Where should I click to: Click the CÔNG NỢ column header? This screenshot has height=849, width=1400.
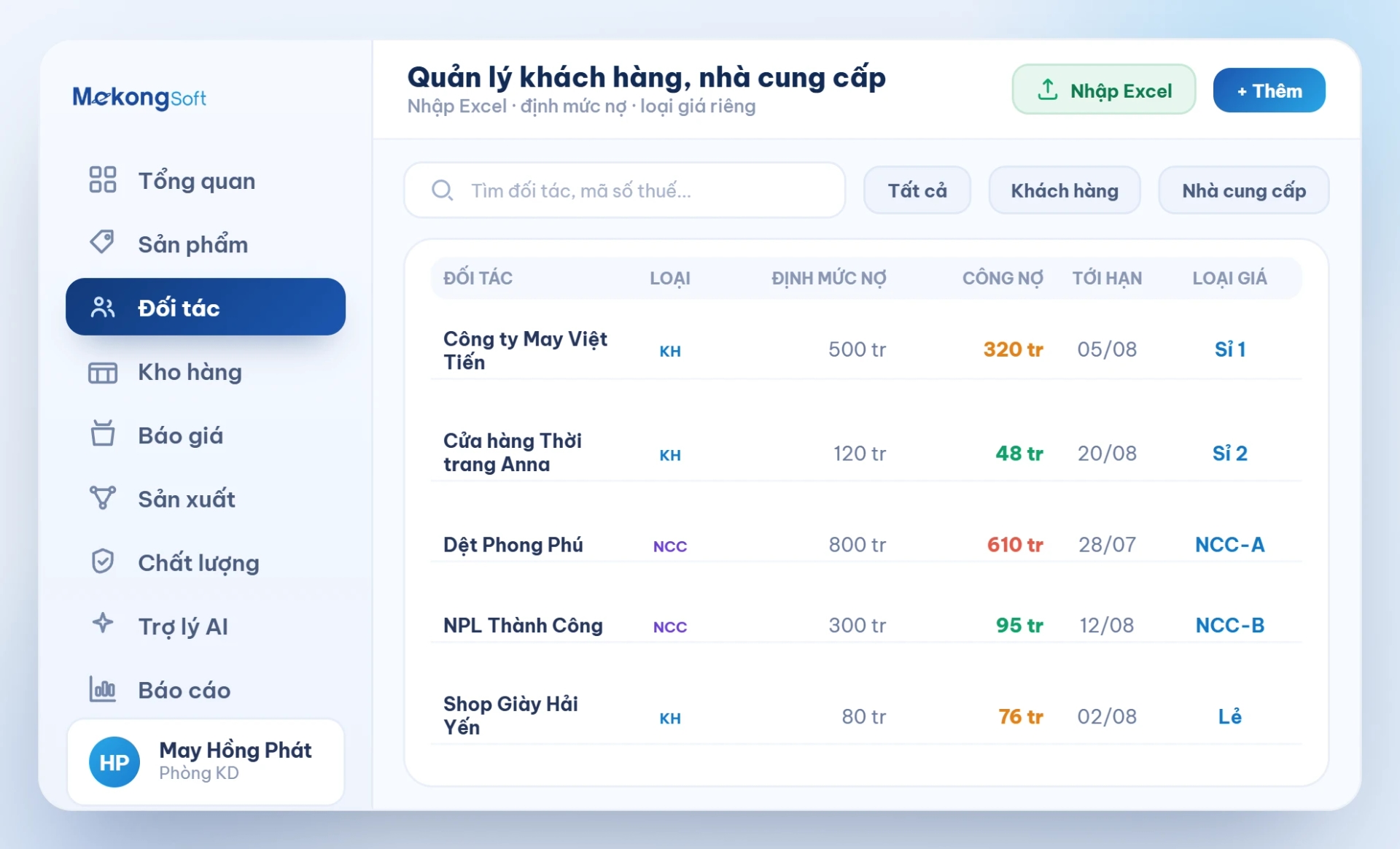[x=1003, y=278]
